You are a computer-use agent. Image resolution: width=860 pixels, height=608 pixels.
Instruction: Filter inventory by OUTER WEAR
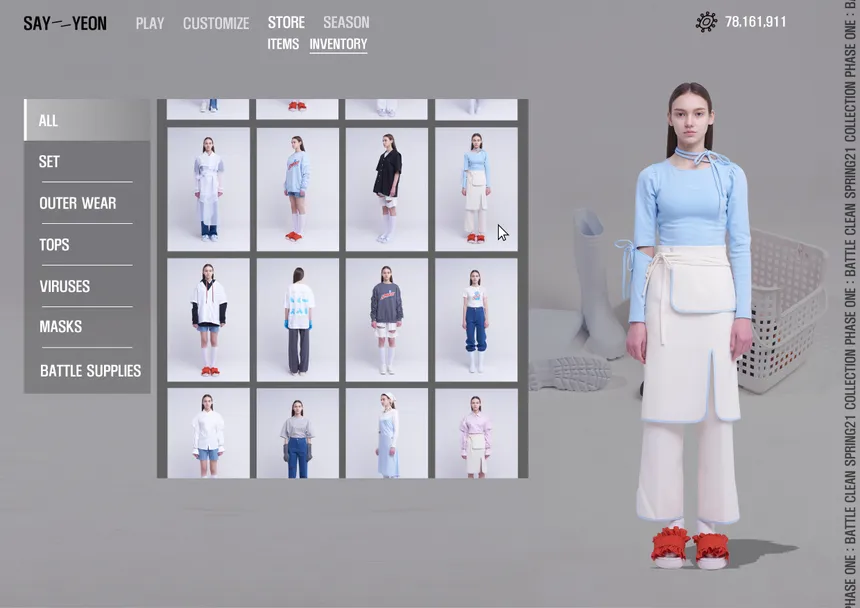point(87,203)
